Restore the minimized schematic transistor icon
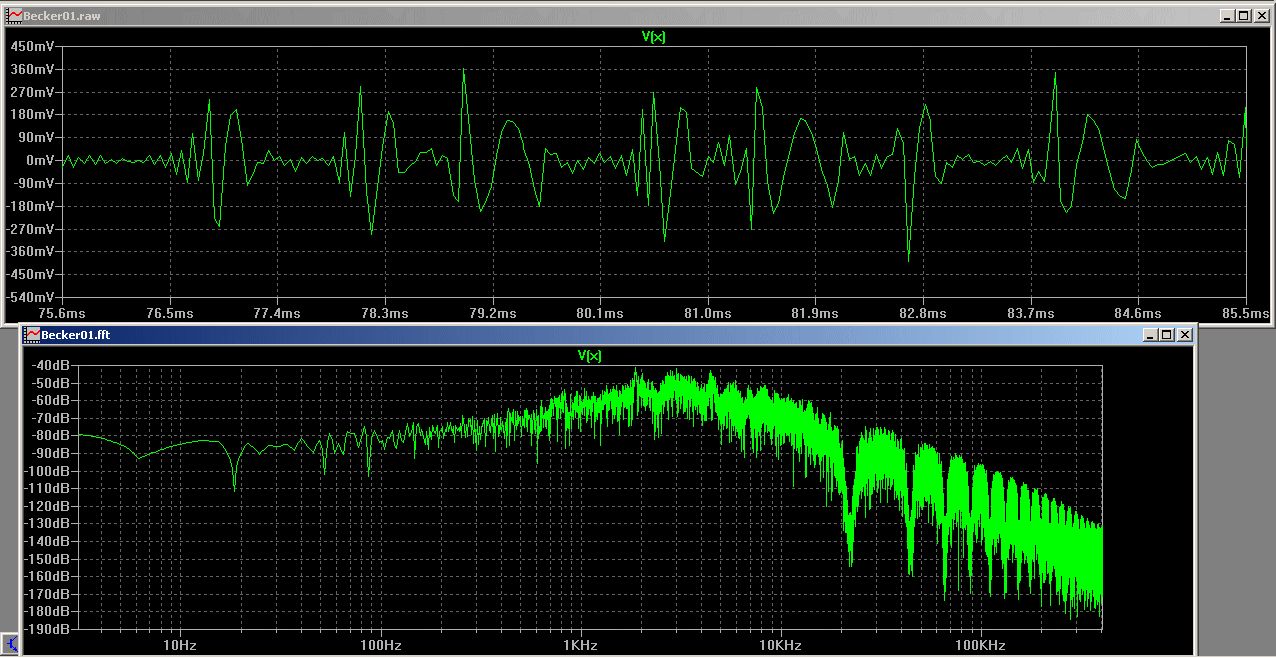This screenshot has width=1276, height=658. click(9, 645)
